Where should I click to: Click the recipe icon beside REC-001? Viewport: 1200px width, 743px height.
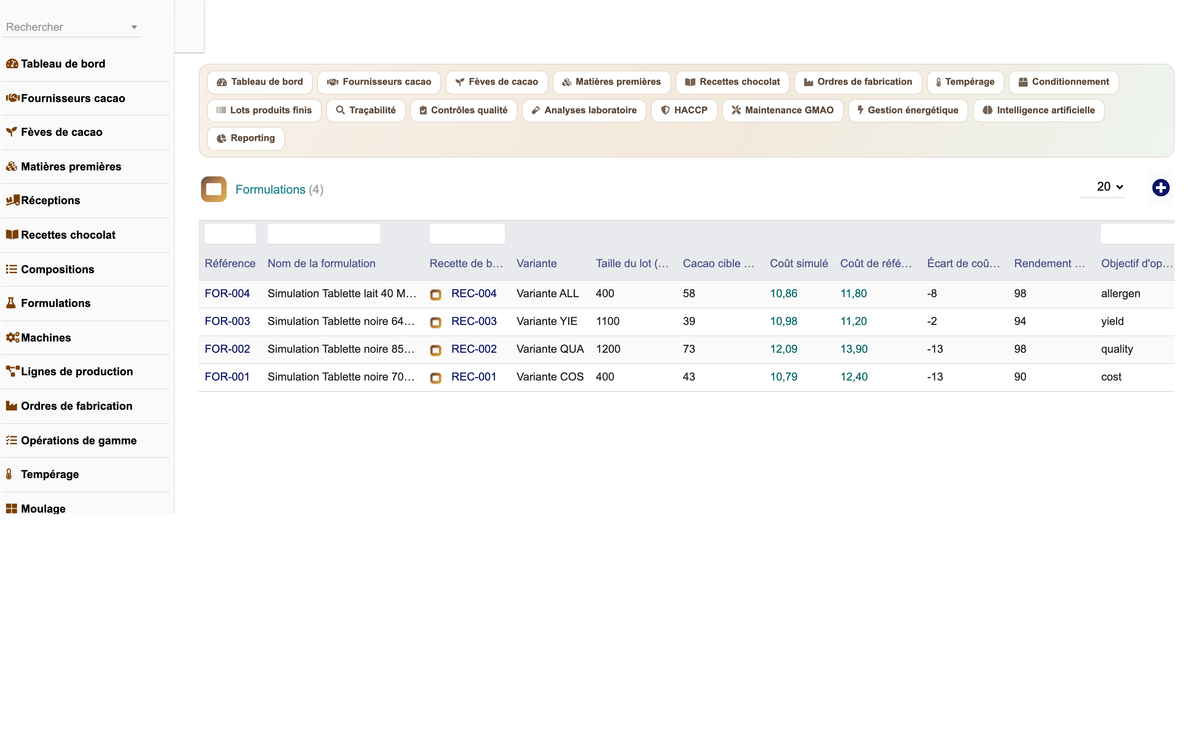pyautogui.click(x=436, y=379)
